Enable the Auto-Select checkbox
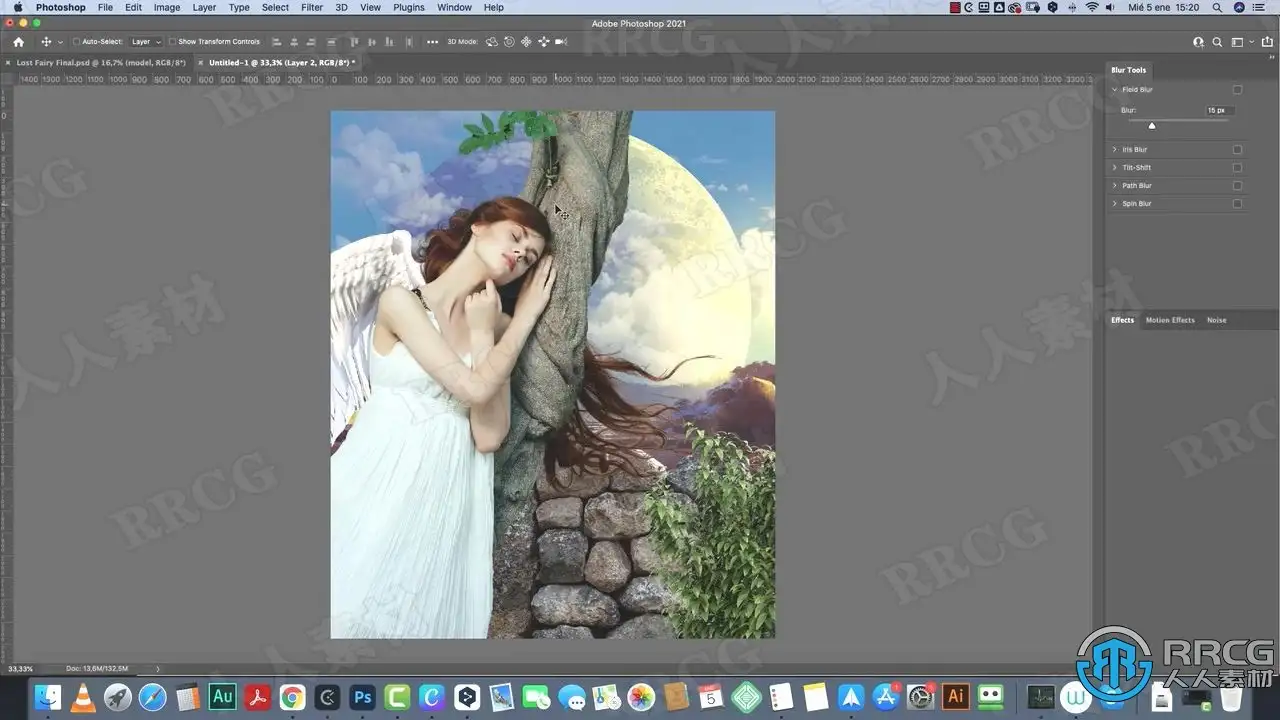Image resolution: width=1280 pixels, height=720 pixels. click(76, 42)
